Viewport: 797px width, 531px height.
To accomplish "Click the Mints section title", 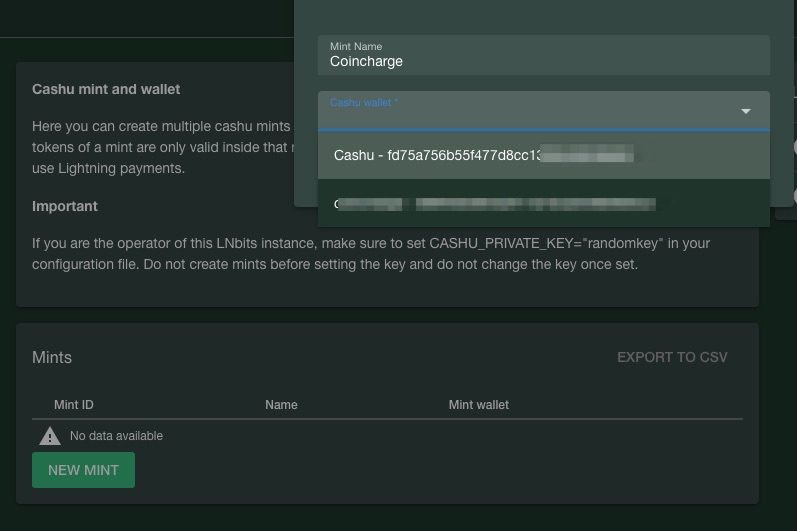I will point(52,357).
